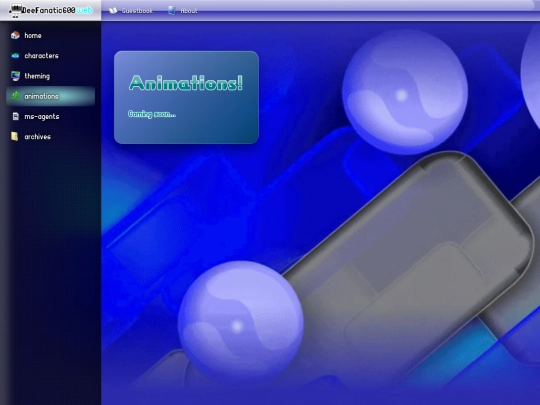The height and width of the screenshot is (405, 540).
Task: Open the ms-agents section
Action: 42,116
